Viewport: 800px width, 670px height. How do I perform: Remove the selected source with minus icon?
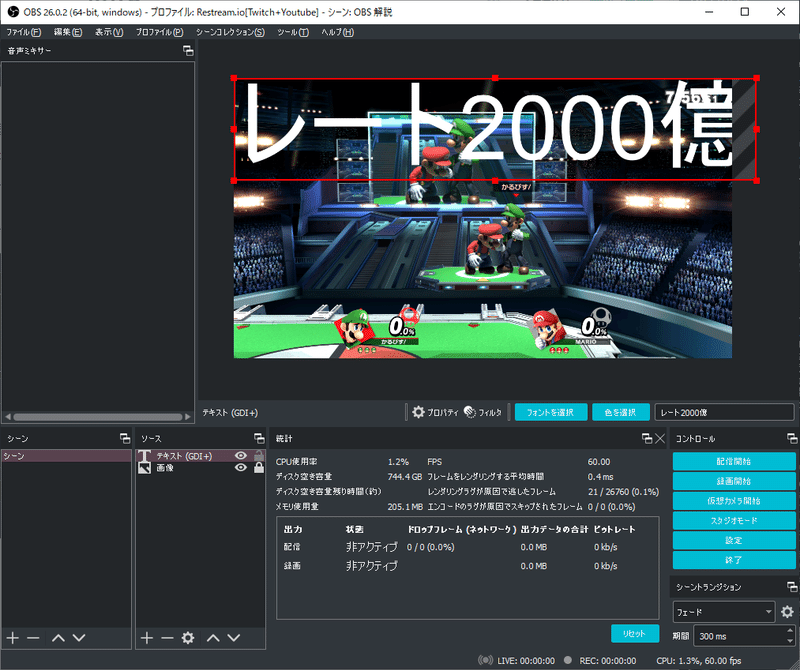pos(167,638)
